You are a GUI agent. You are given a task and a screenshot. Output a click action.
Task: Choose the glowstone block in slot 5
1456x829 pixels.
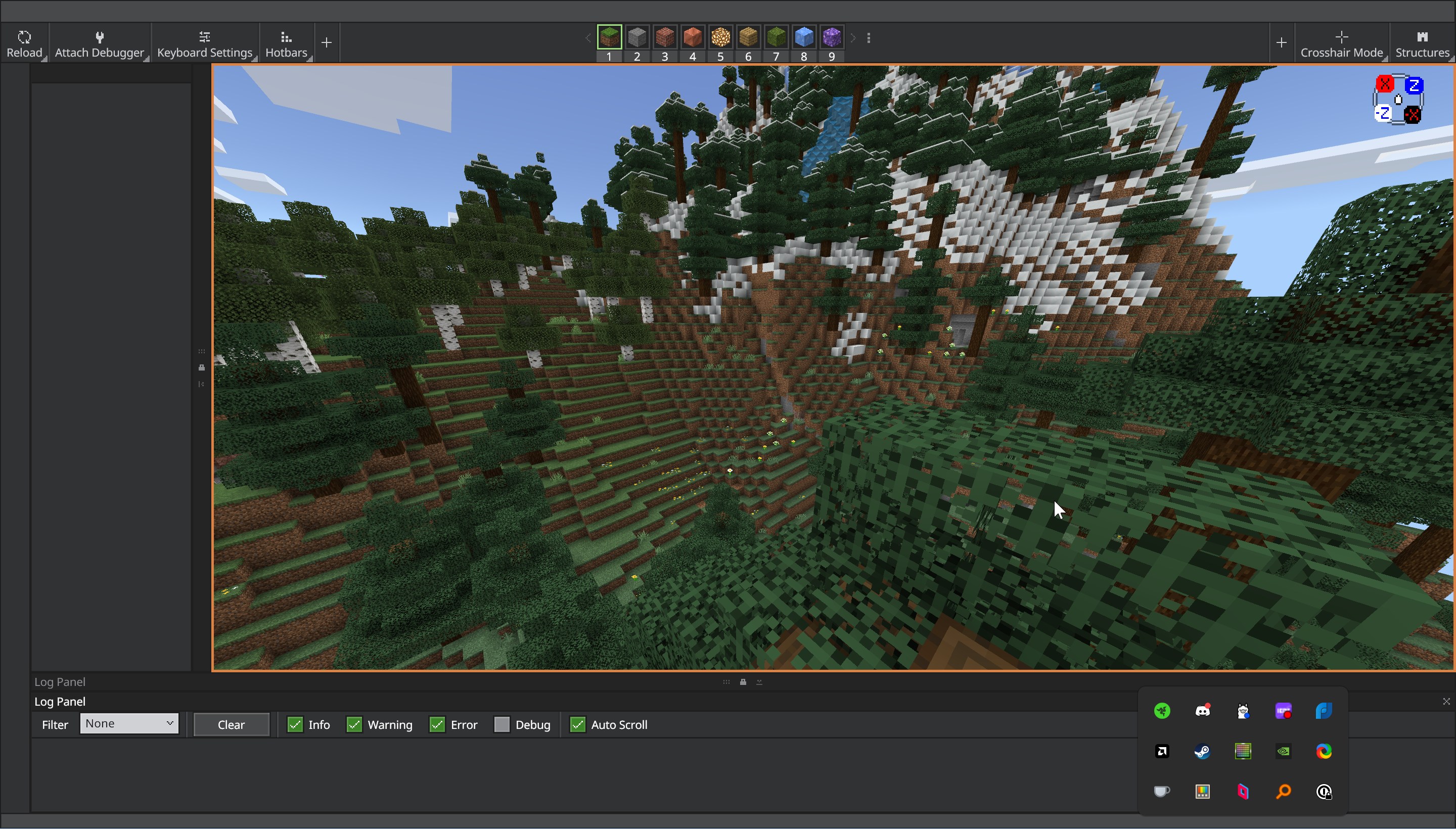tap(720, 37)
